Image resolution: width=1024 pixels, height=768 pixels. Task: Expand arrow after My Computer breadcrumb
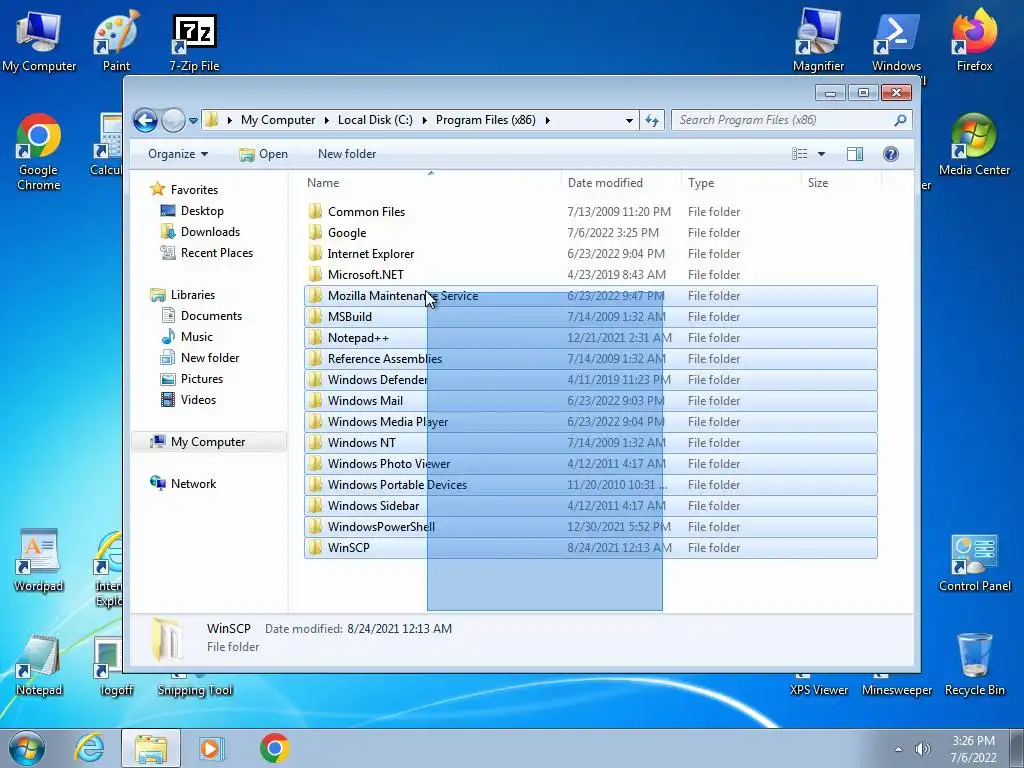point(327,120)
